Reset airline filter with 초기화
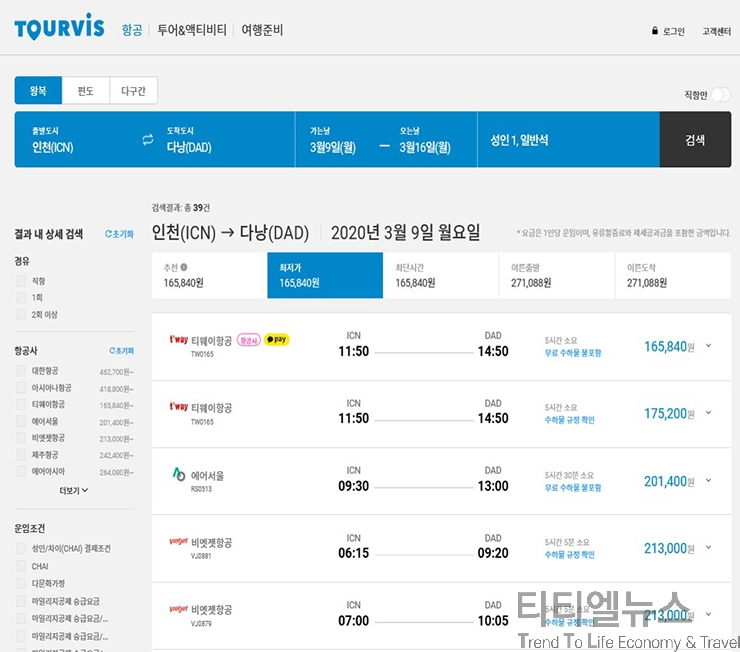 [122, 351]
